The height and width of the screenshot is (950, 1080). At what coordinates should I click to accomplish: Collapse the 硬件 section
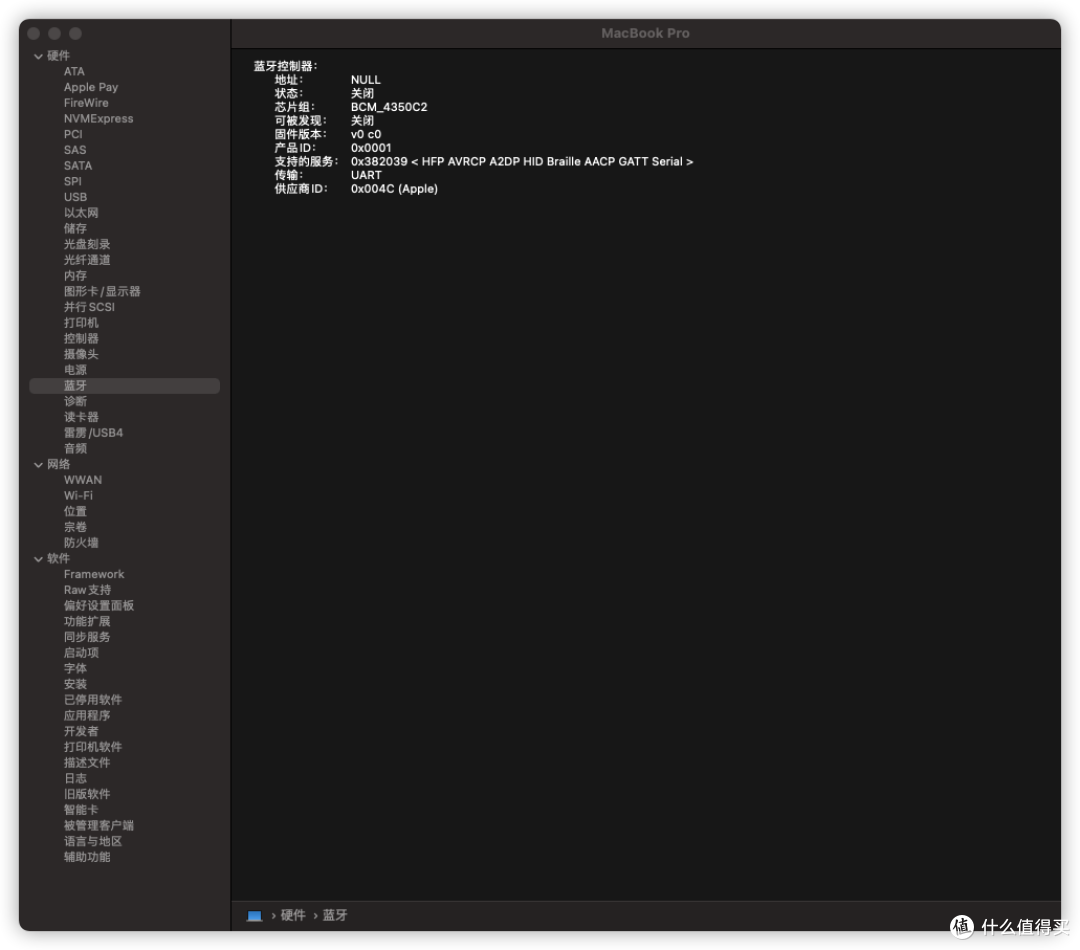tap(38, 56)
